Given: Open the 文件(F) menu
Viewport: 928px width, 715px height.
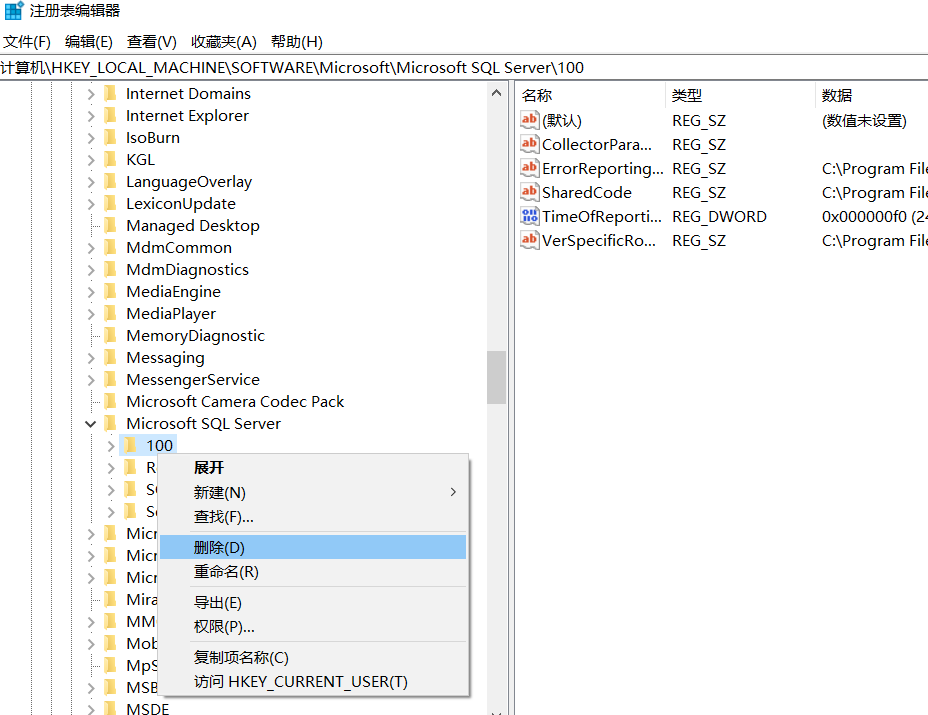Looking at the screenshot, I should [x=27, y=42].
